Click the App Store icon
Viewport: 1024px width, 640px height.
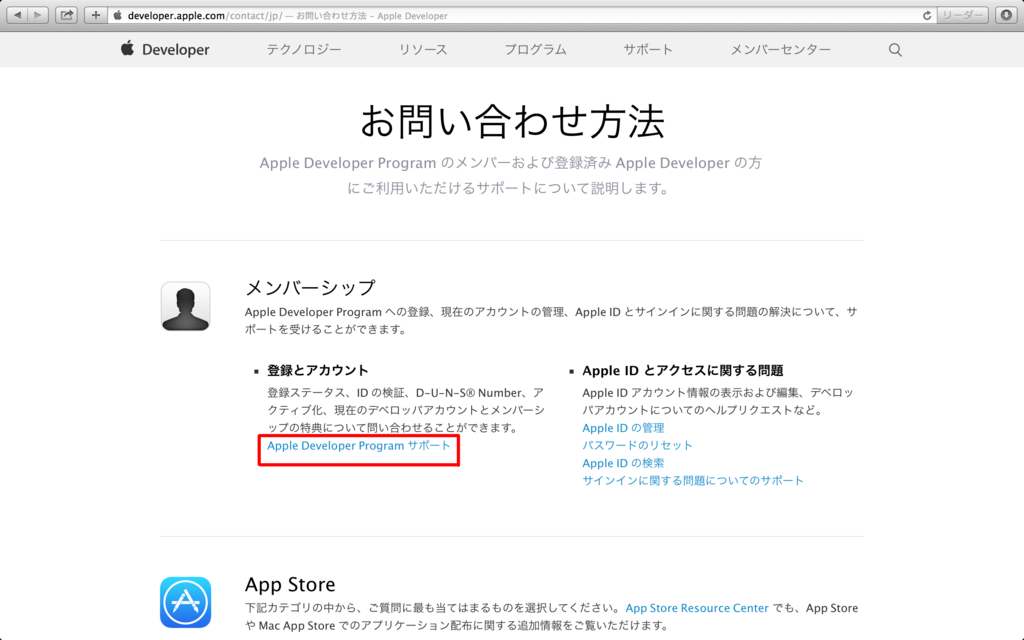(x=185, y=602)
